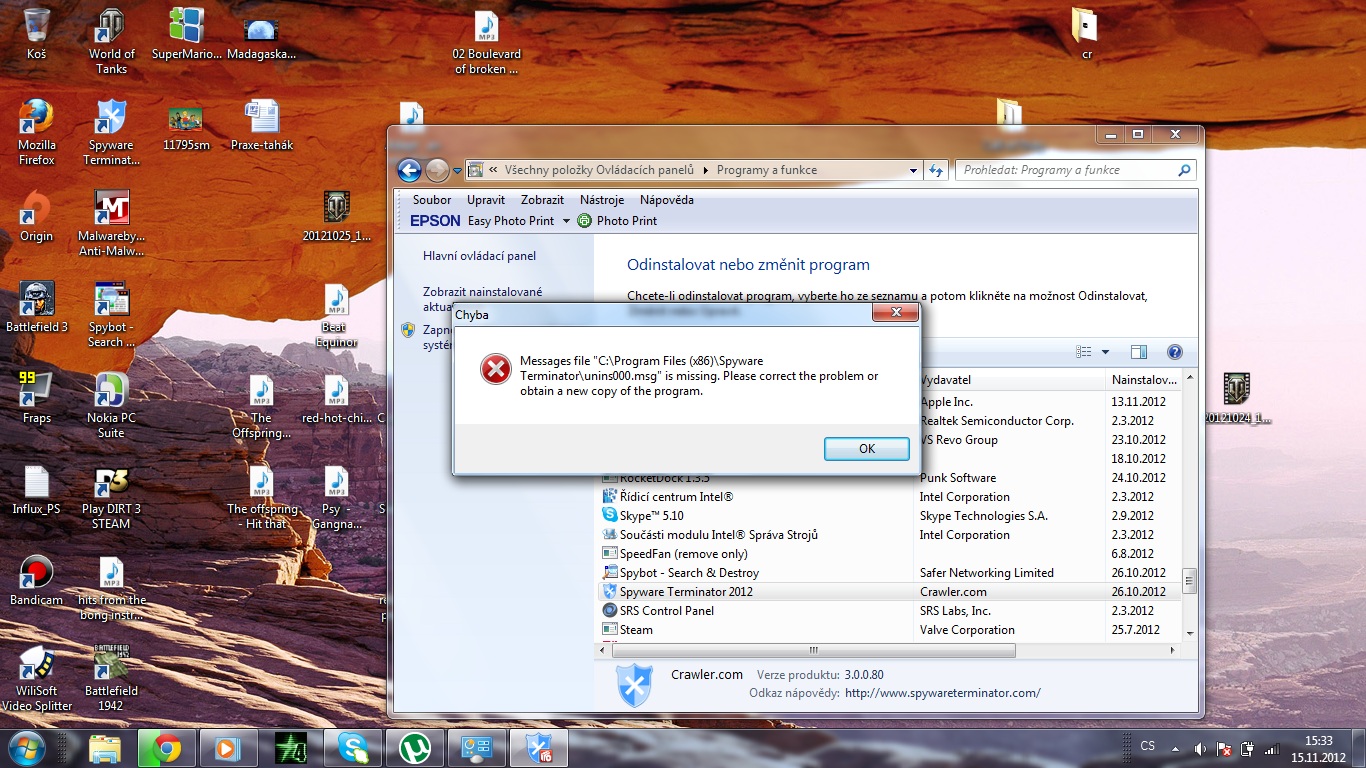This screenshot has height=768, width=1366.
Task: Click OK in the Chyba error dialog
Action: (867, 449)
